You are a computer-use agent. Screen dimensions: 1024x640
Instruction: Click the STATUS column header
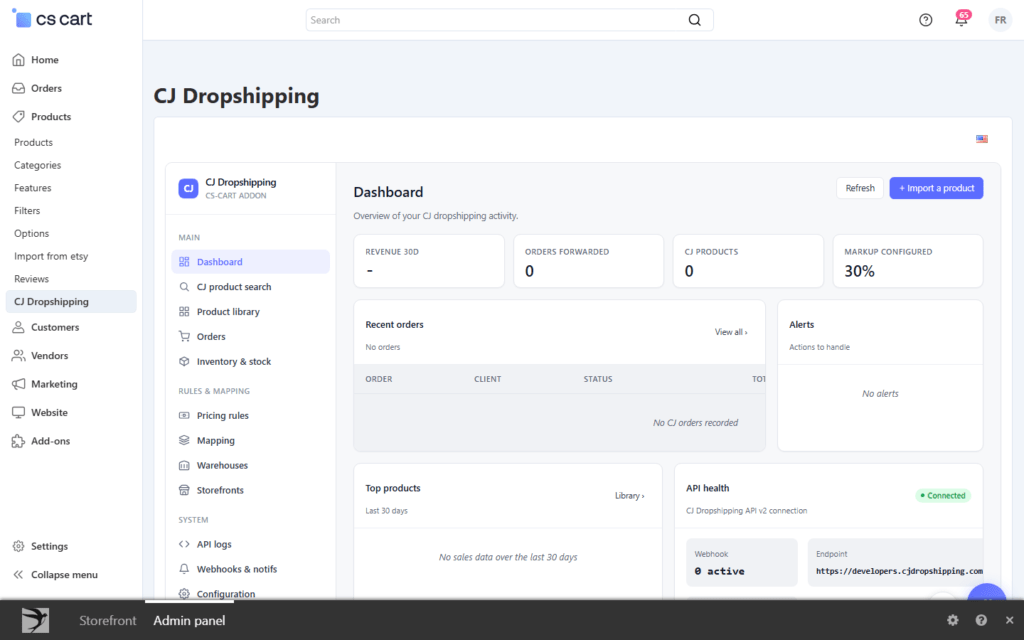pos(598,379)
